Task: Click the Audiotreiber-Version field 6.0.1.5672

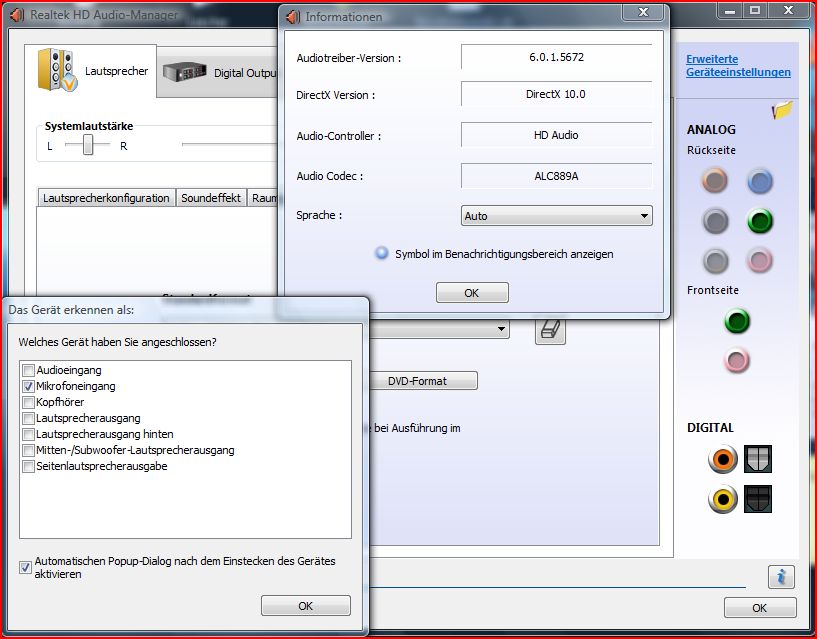Action: [x=556, y=57]
